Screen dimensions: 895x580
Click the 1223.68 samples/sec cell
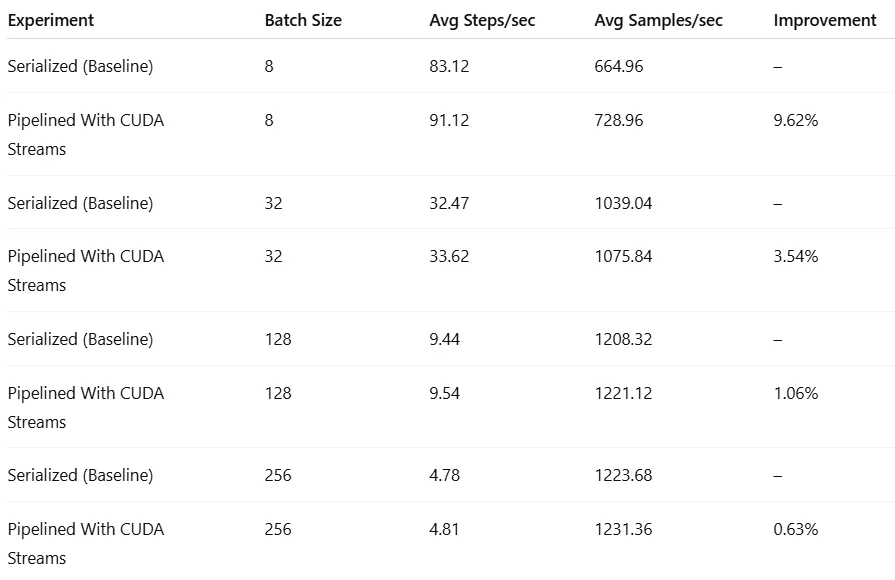[623, 475]
